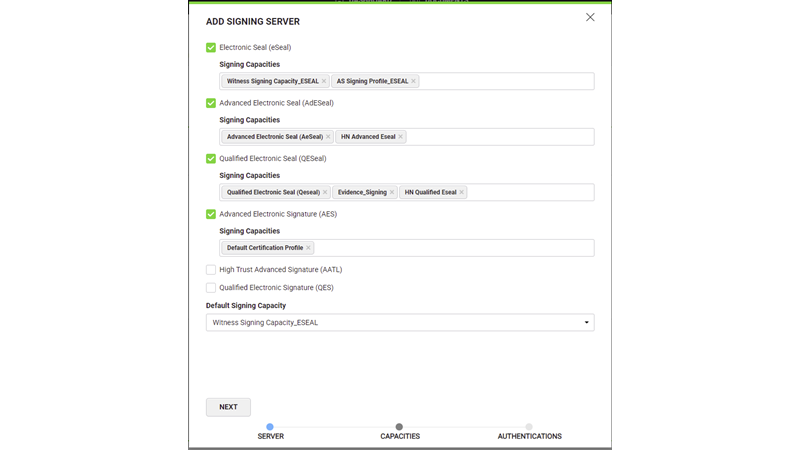The height and width of the screenshot is (450, 800).
Task: Uncheck Electronic Seal (eSeal) checkbox
Action: 211,47
